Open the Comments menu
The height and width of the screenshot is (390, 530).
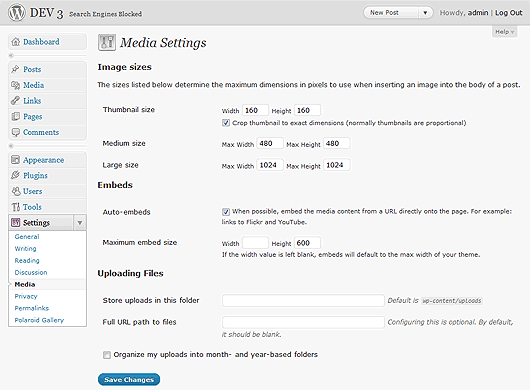point(41,132)
